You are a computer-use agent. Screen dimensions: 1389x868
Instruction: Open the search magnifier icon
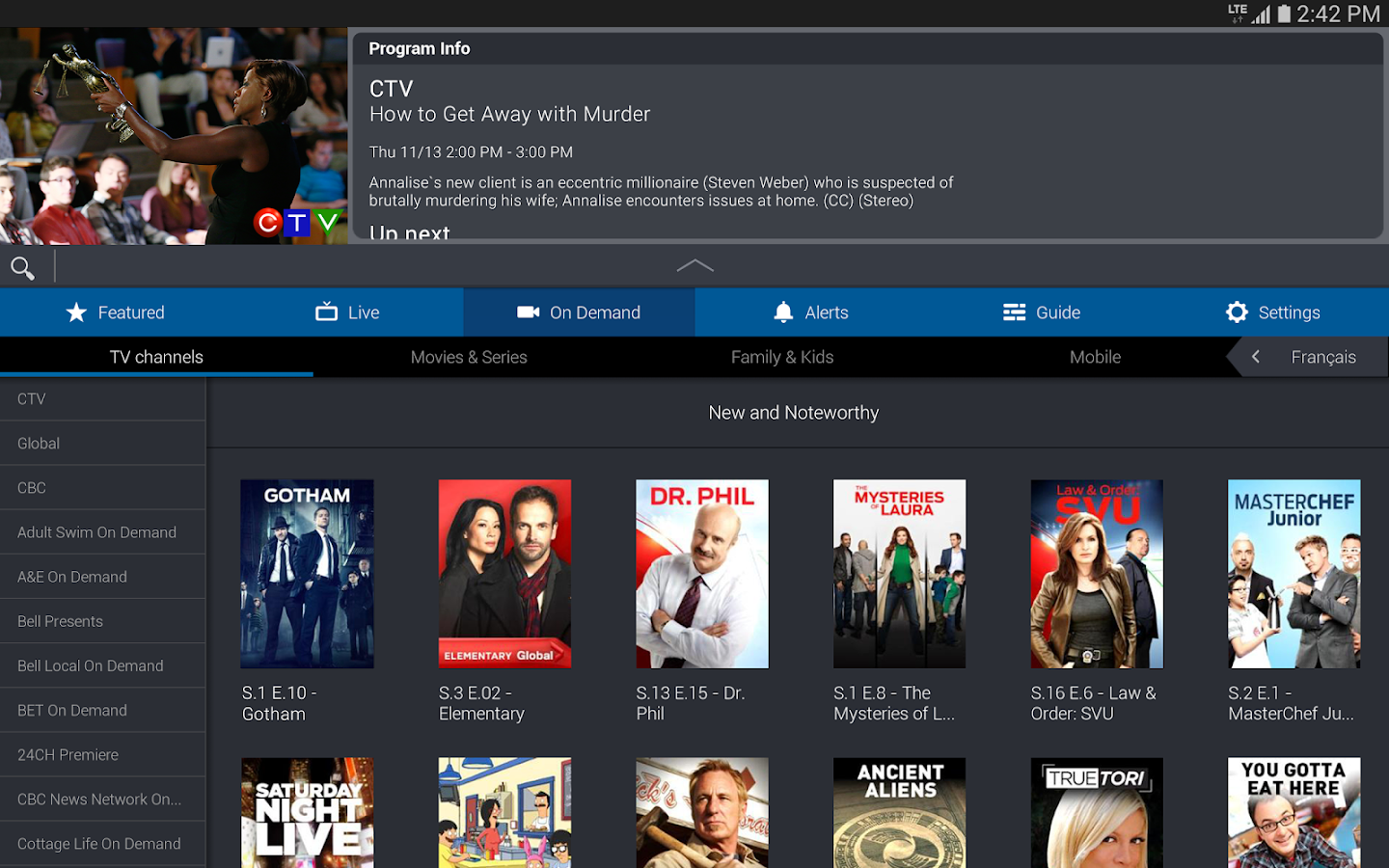(x=22, y=267)
